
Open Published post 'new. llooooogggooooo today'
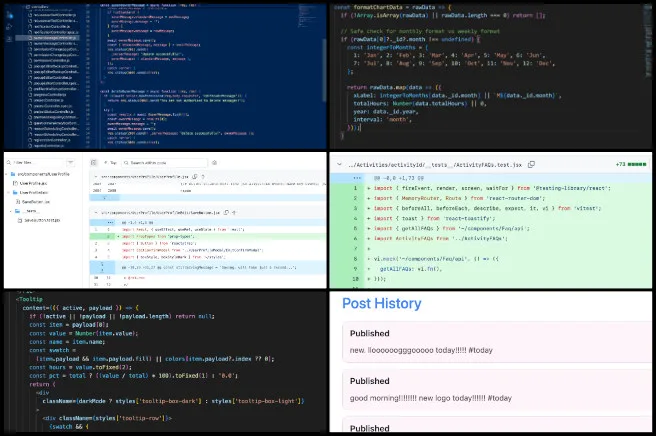click(x=497, y=342)
